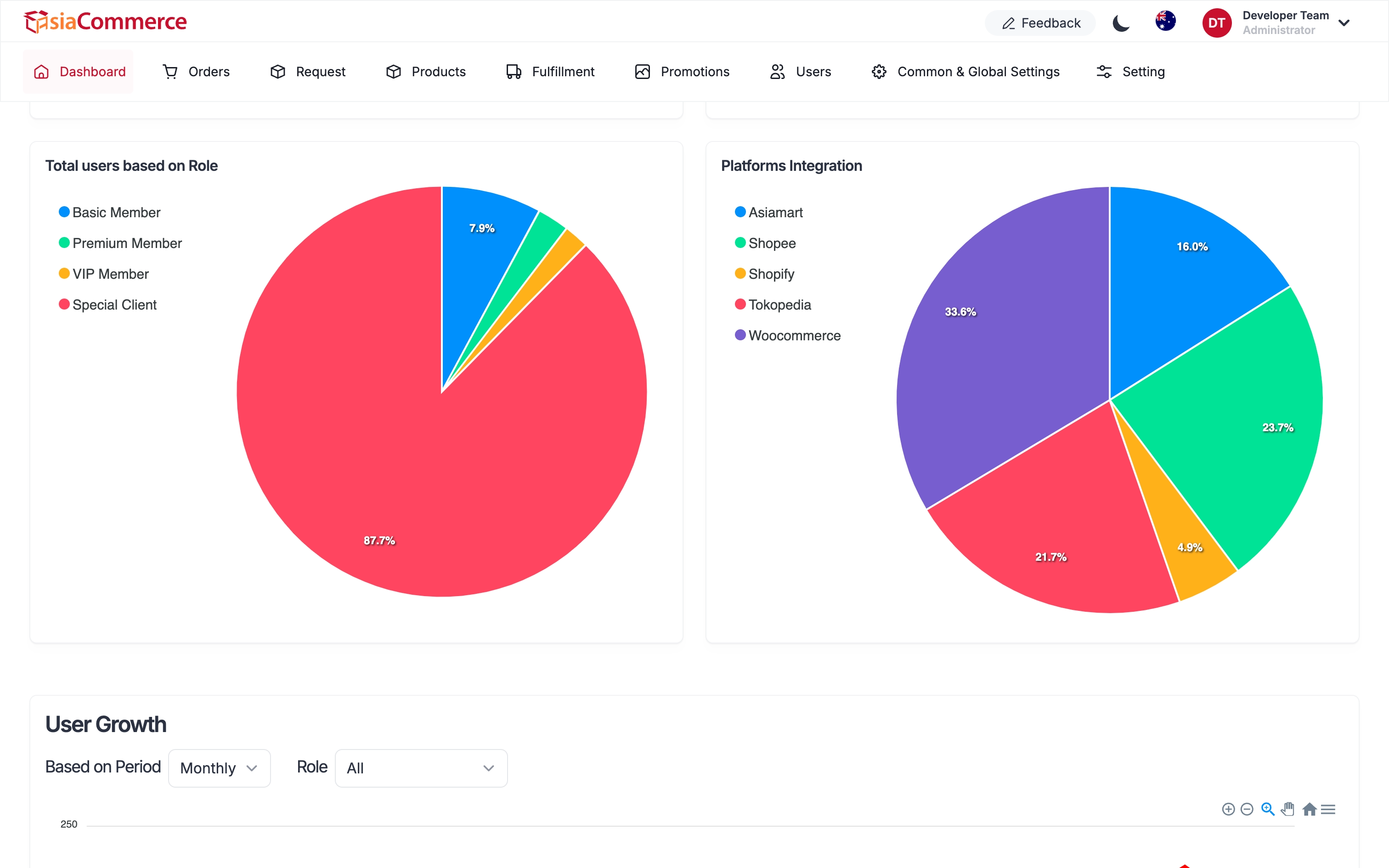Image resolution: width=1389 pixels, height=868 pixels.
Task: Open the language flag selector
Action: 1165,21
